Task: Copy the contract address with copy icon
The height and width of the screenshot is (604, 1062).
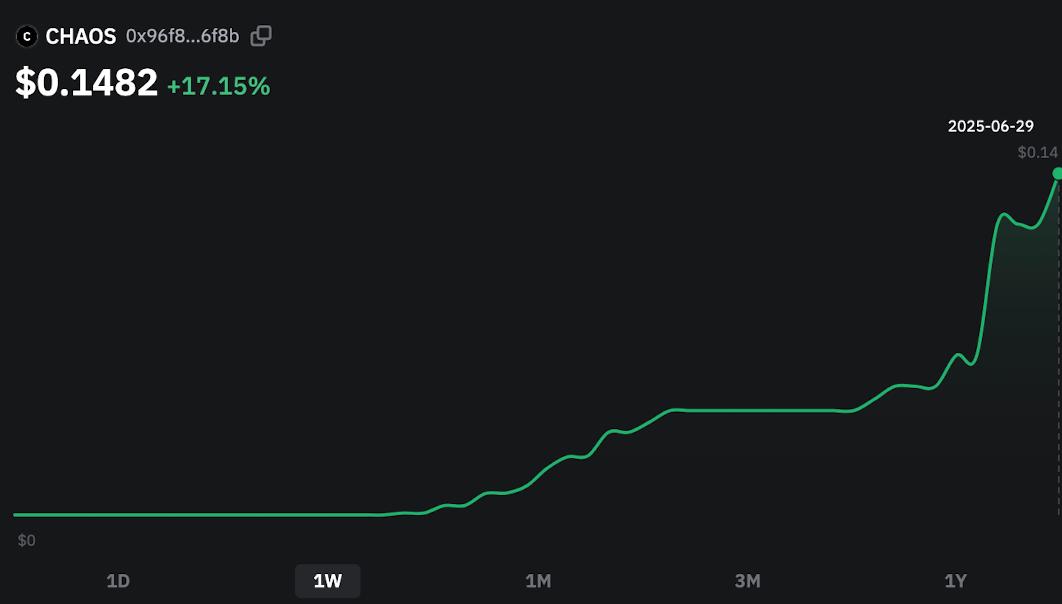Action: point(261,36)
